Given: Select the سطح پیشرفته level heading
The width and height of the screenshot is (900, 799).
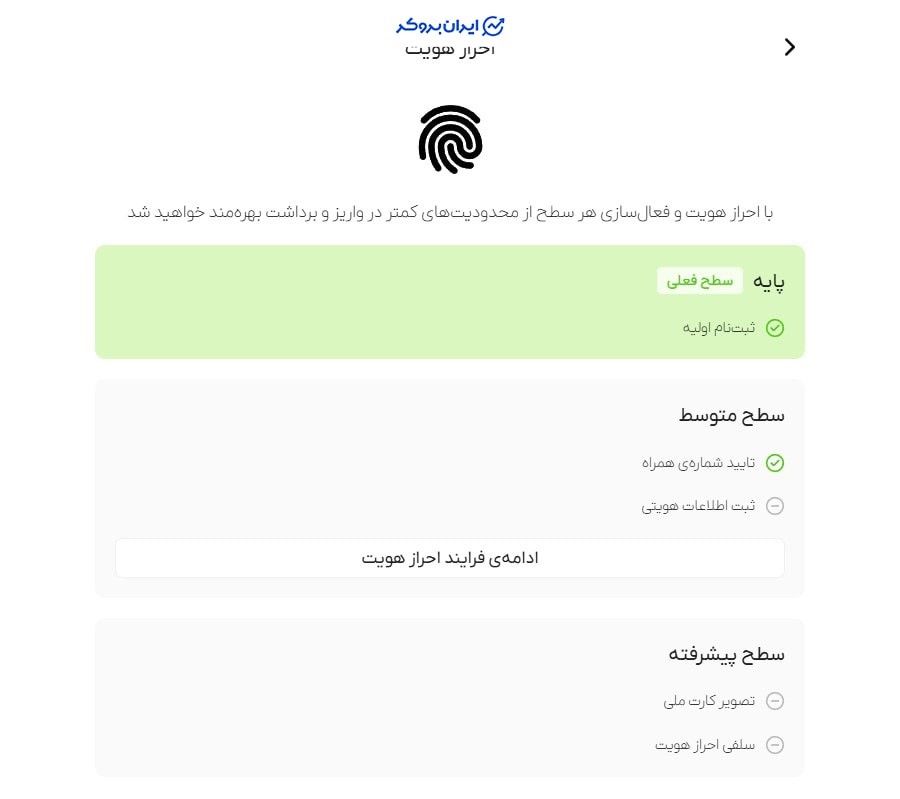Looking at the screenshot, I should (x=727, y=654).
